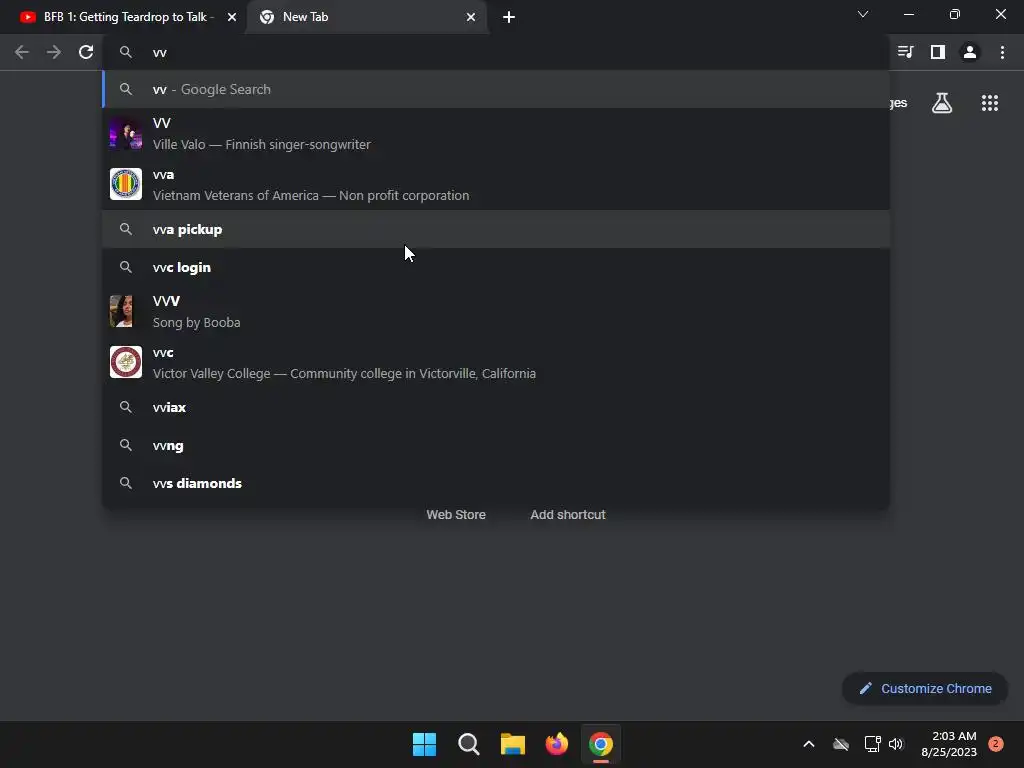Select the vva pickup suggestion

[496, 229]
